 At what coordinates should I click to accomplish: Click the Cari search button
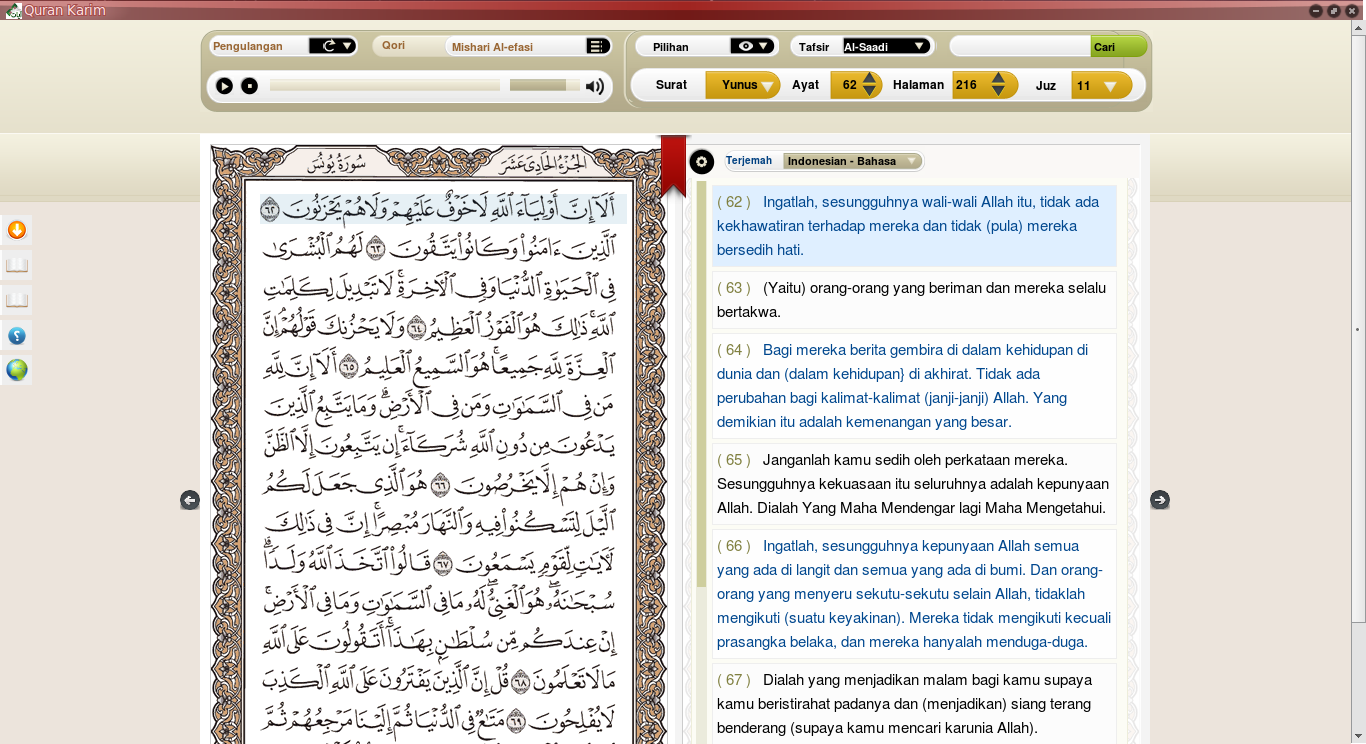tap(1118, 47)
